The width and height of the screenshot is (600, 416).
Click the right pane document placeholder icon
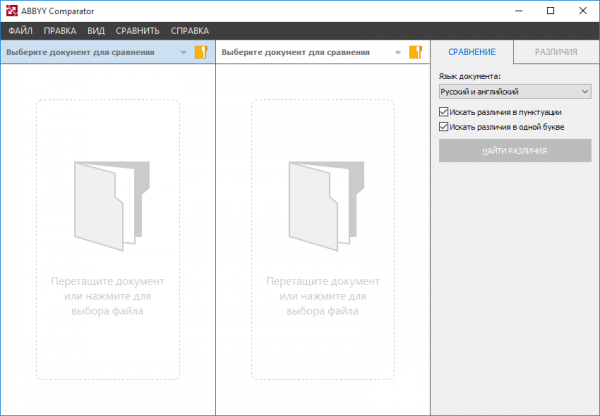tap(326, 206)
